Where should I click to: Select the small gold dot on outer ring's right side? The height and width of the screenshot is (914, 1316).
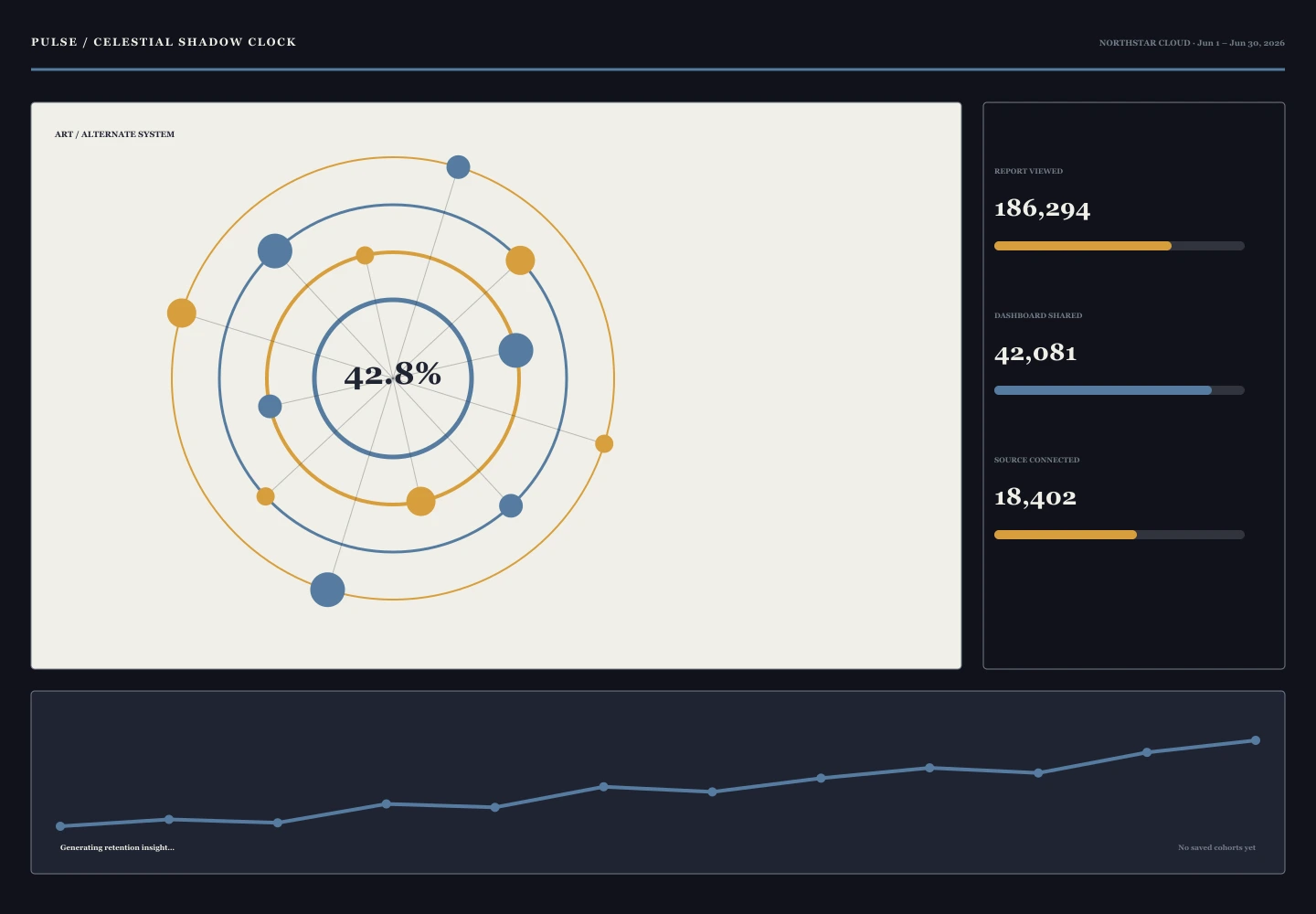click(x=604, y=443)
